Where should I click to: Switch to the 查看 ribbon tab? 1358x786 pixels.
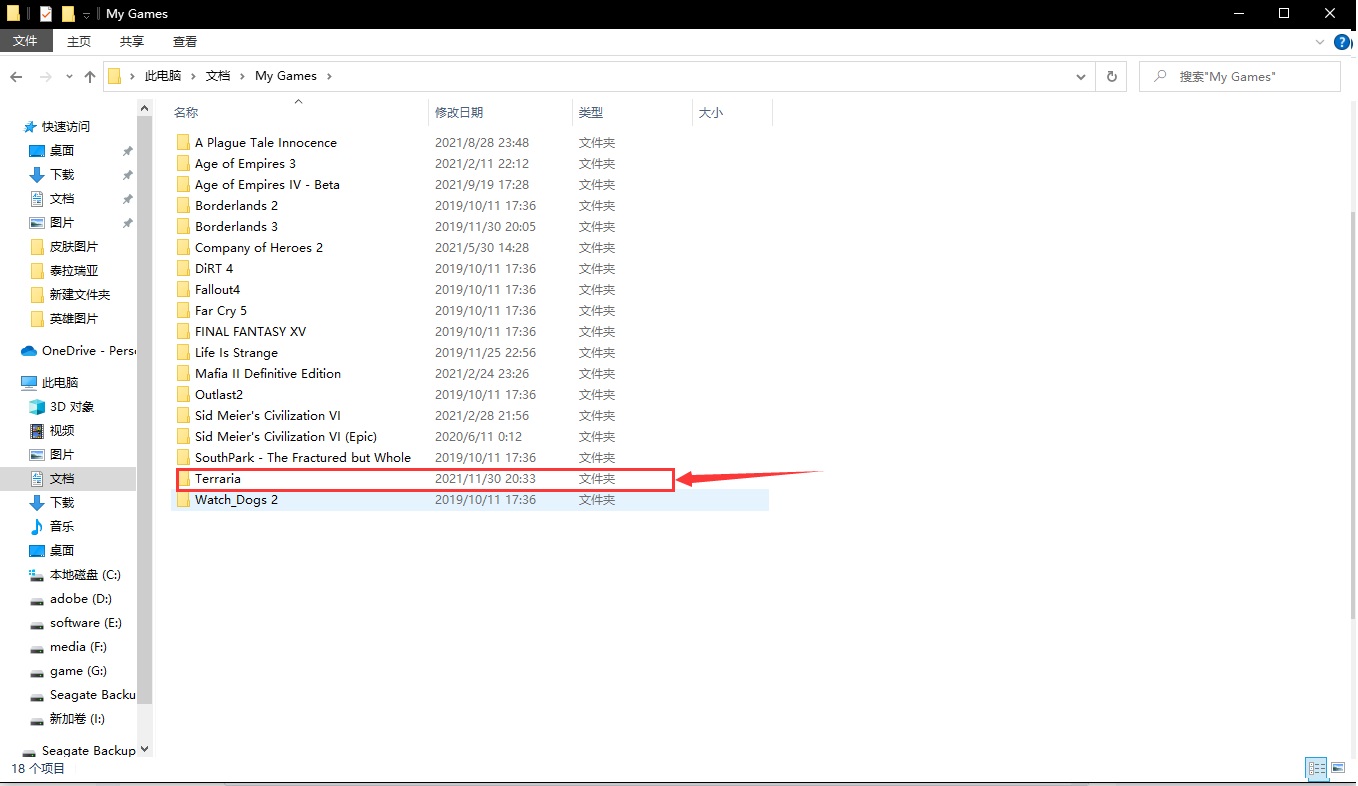coord(185,42)
